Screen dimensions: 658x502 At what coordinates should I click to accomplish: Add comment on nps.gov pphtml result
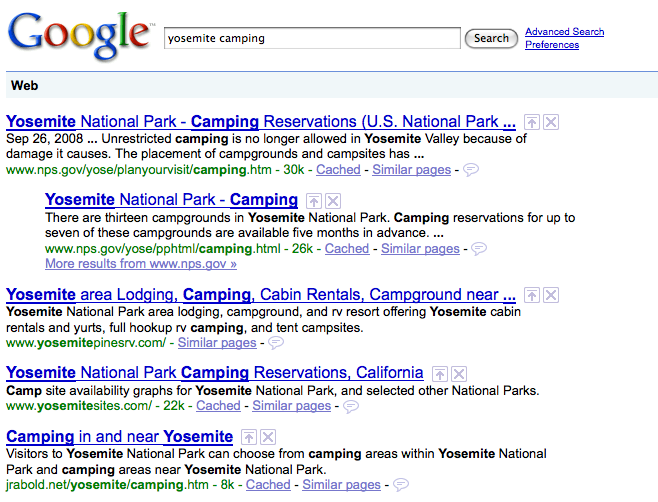(479, 249)
